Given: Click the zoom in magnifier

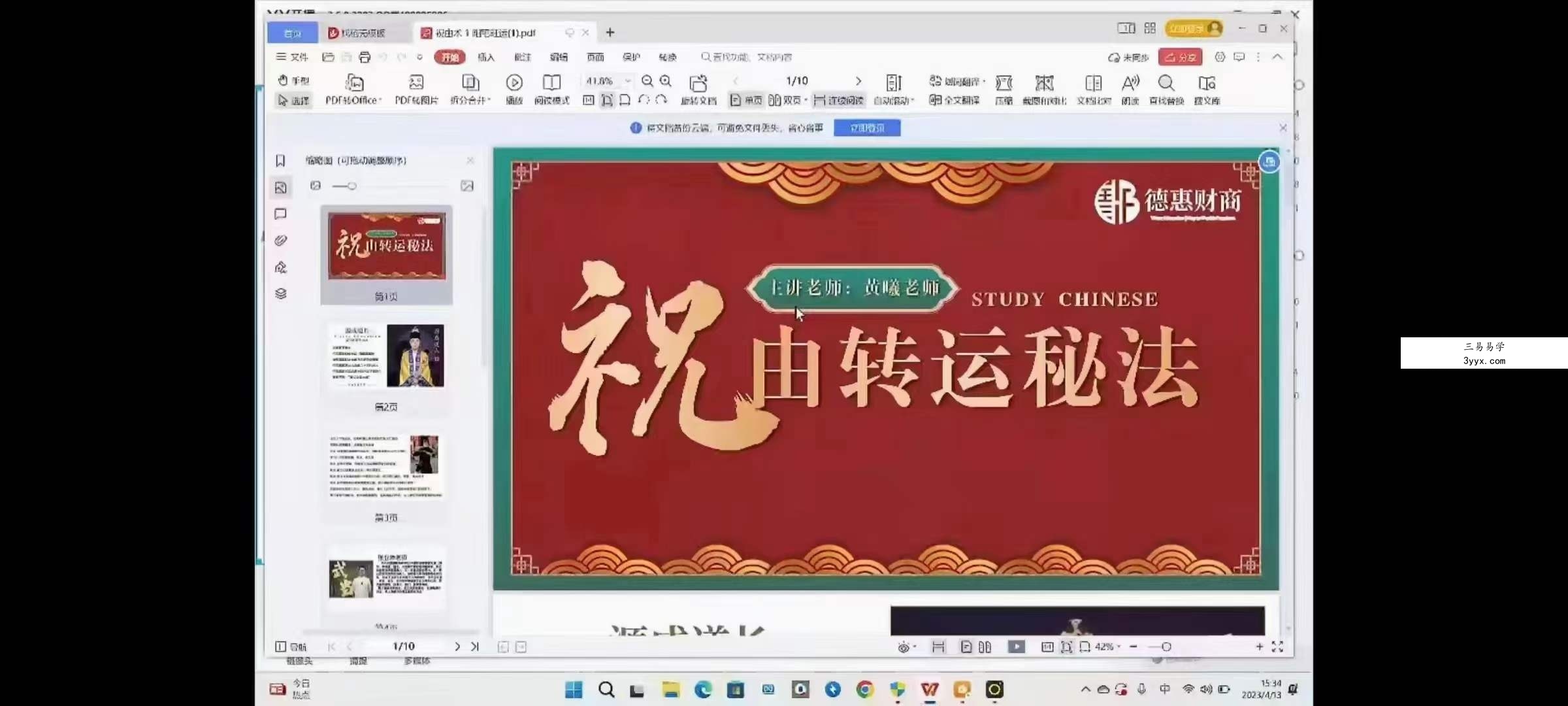Looking at the screenshot, I should (x=665, y=80).
